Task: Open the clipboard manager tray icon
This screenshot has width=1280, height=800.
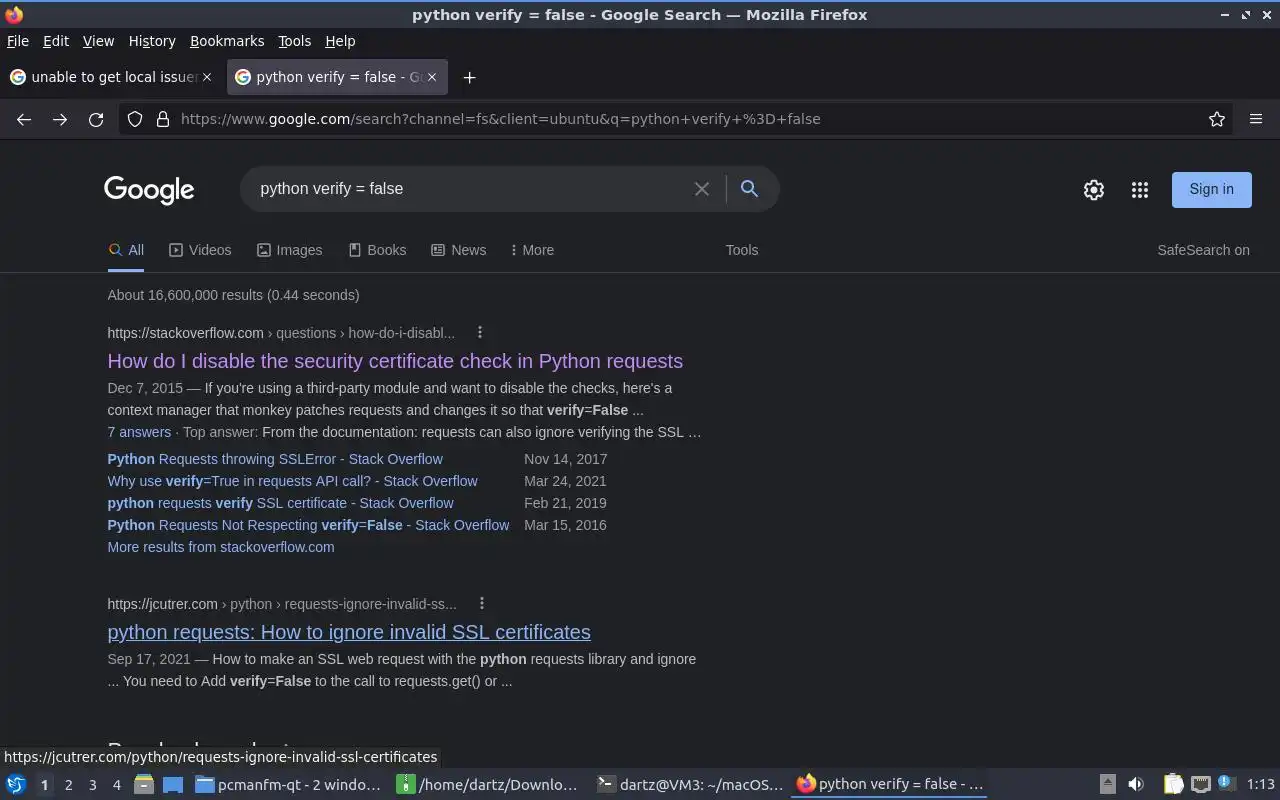Action: [x=1173, y=785]
